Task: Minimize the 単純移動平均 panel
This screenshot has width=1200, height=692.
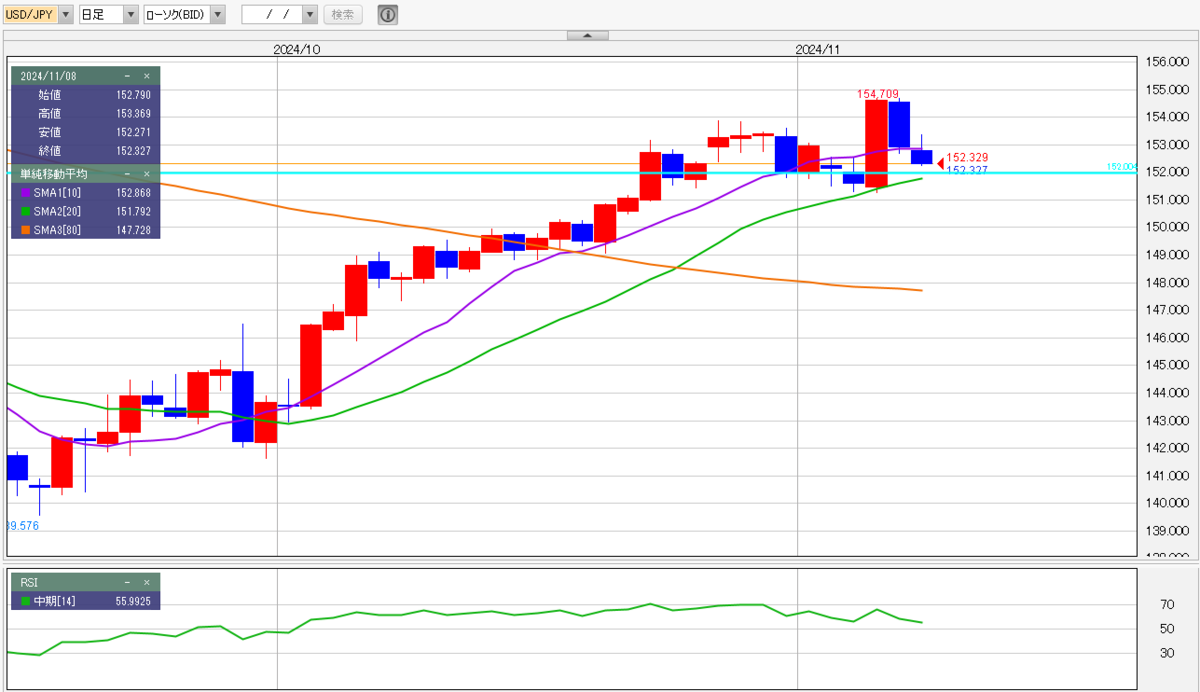Action: (127, 174)
